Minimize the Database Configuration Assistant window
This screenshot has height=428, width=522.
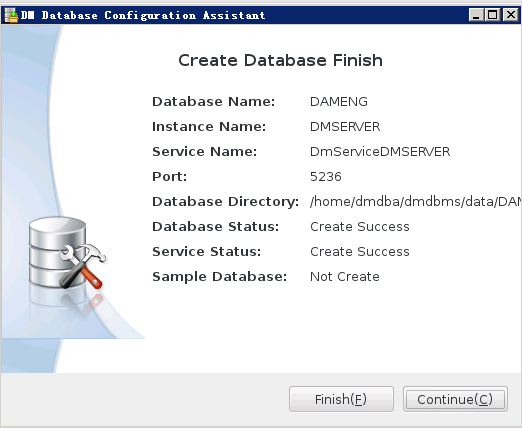[476, 15]
